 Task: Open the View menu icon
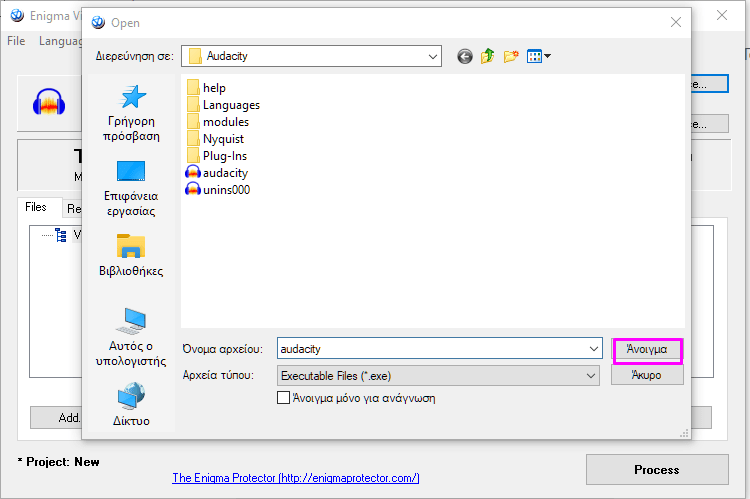539,56
